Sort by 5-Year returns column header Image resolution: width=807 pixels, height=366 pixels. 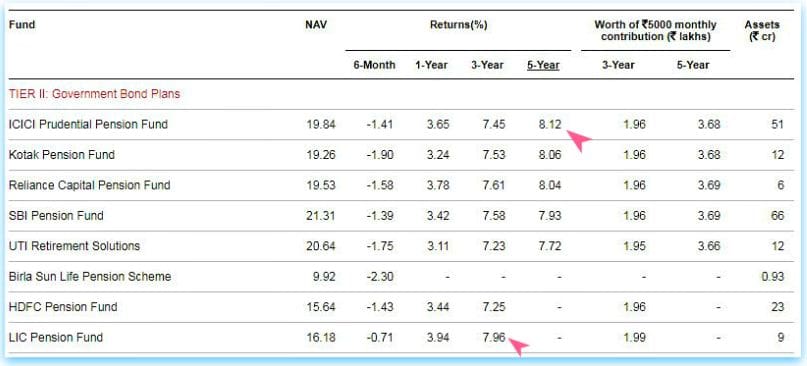[x=543, y=65]
